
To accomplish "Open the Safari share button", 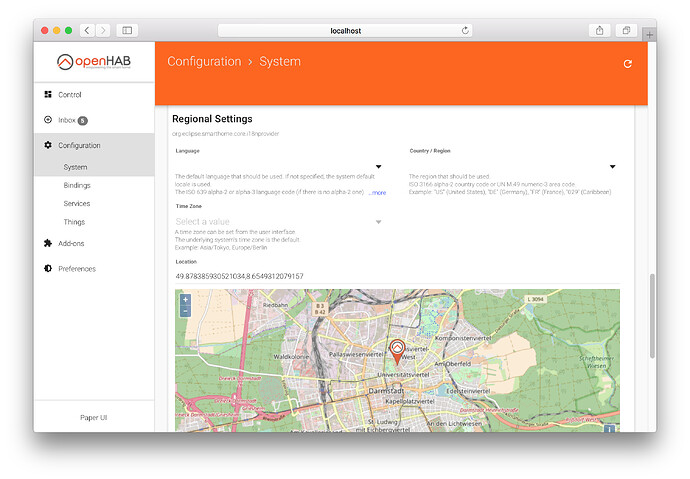I will 599,30.
